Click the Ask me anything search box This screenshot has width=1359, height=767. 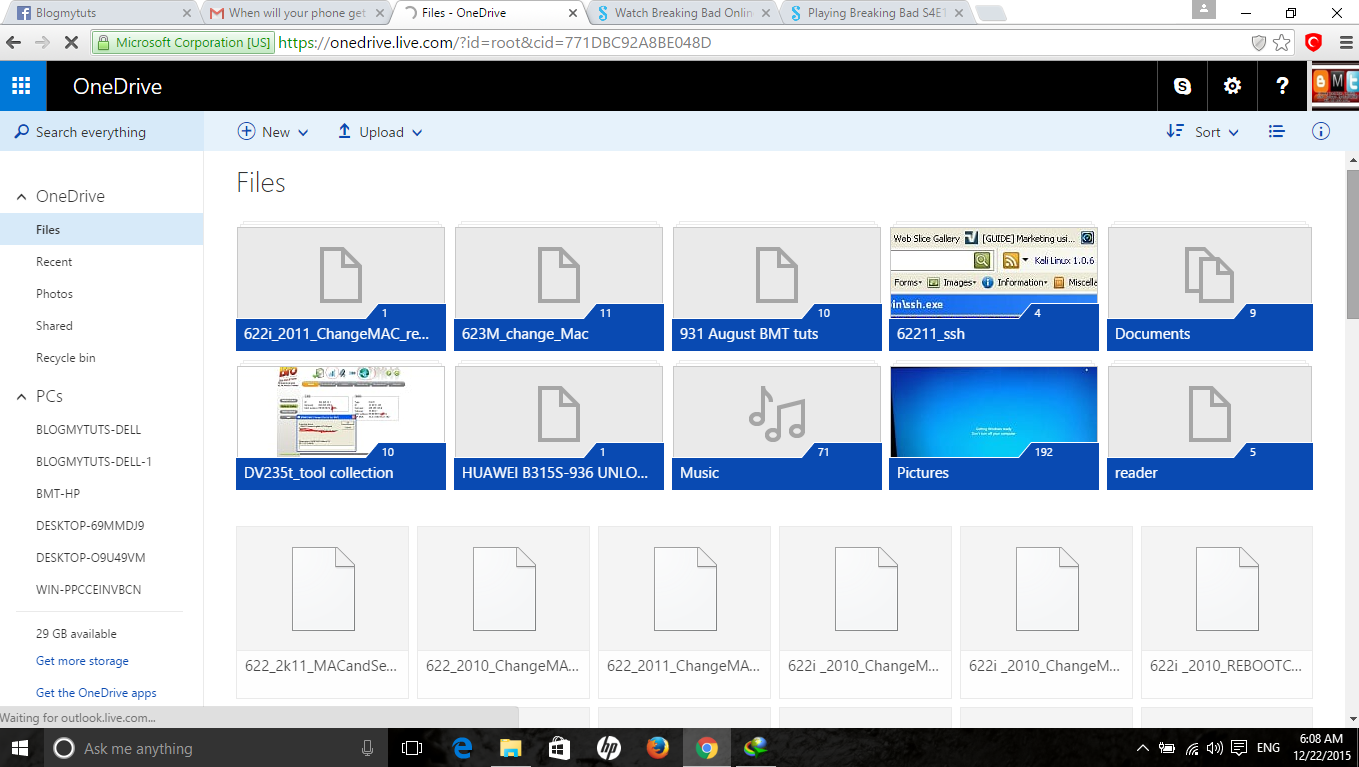(x=216, y=748)
